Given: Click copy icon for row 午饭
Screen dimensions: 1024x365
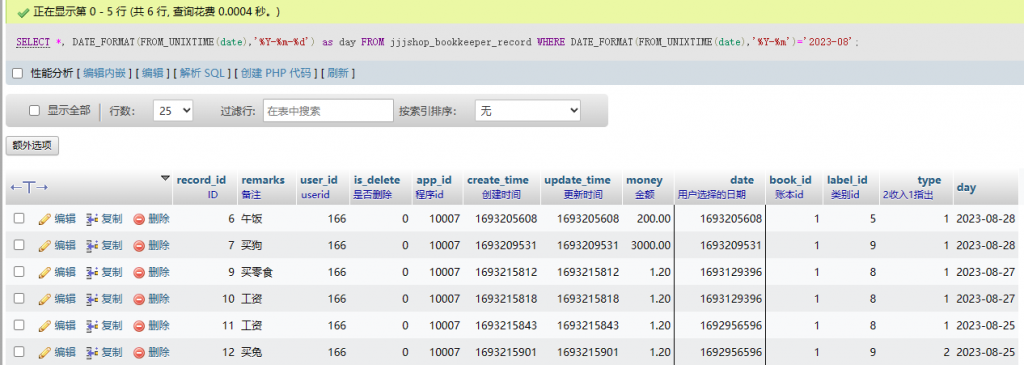Looking at the screenshot, I should tap(92, 219).
